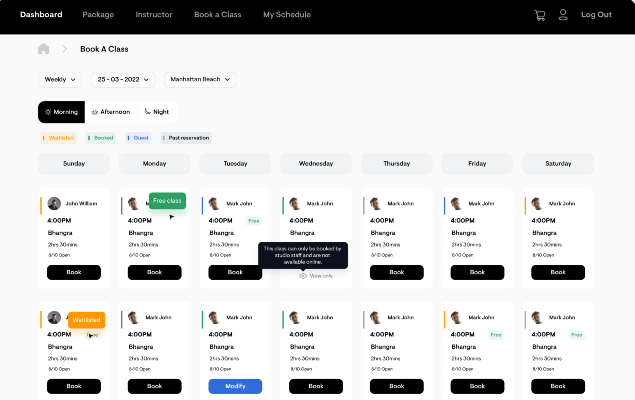Open the shopping cart icon

pyautogui.click(x=539, y=15)
